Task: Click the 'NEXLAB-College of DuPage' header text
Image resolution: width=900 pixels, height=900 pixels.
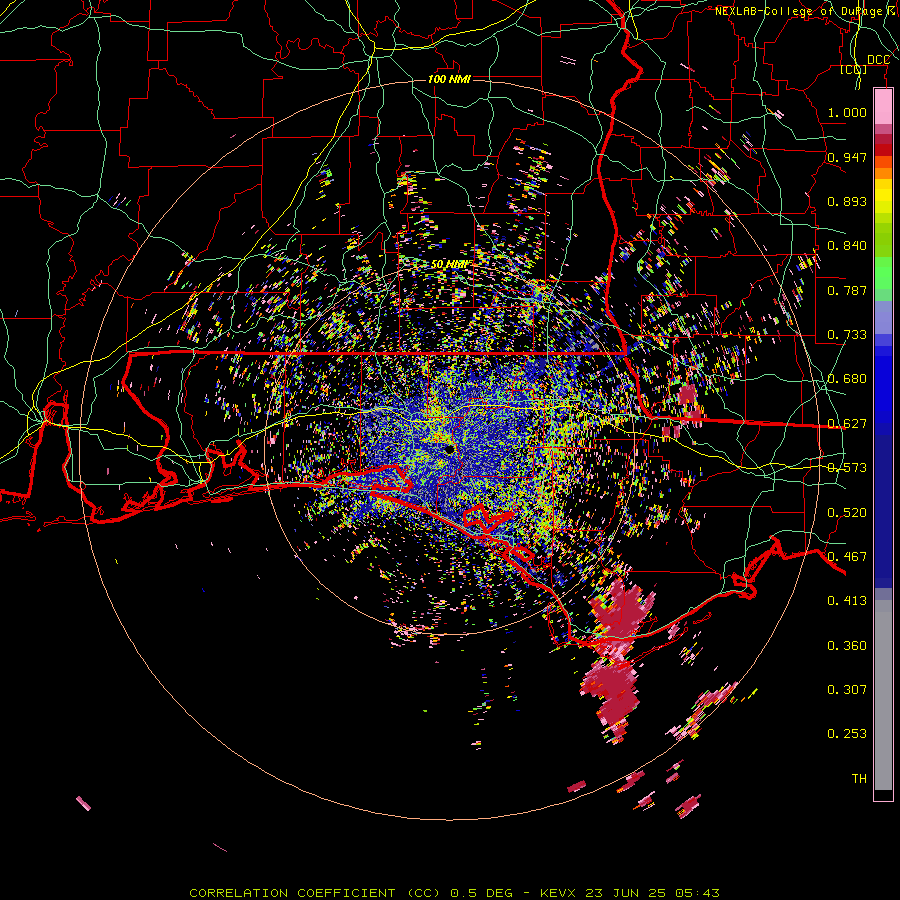Action: 798,11
